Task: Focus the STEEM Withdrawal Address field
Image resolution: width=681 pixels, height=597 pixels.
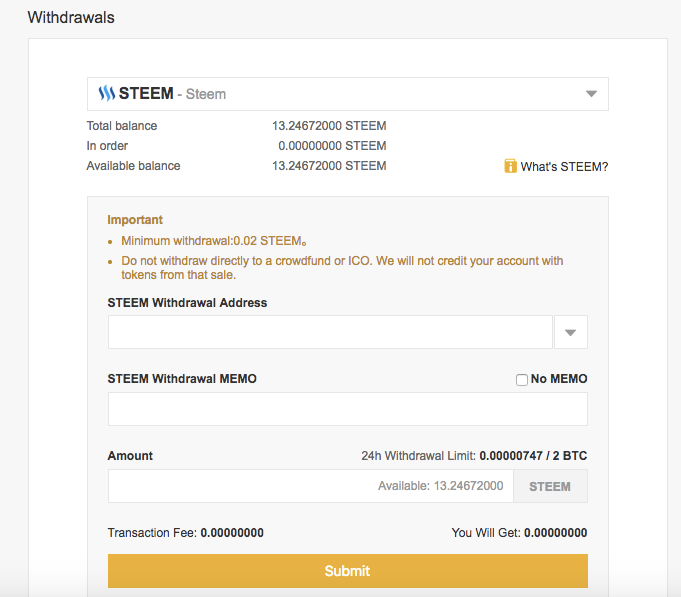Action: (x=330, y=333)
